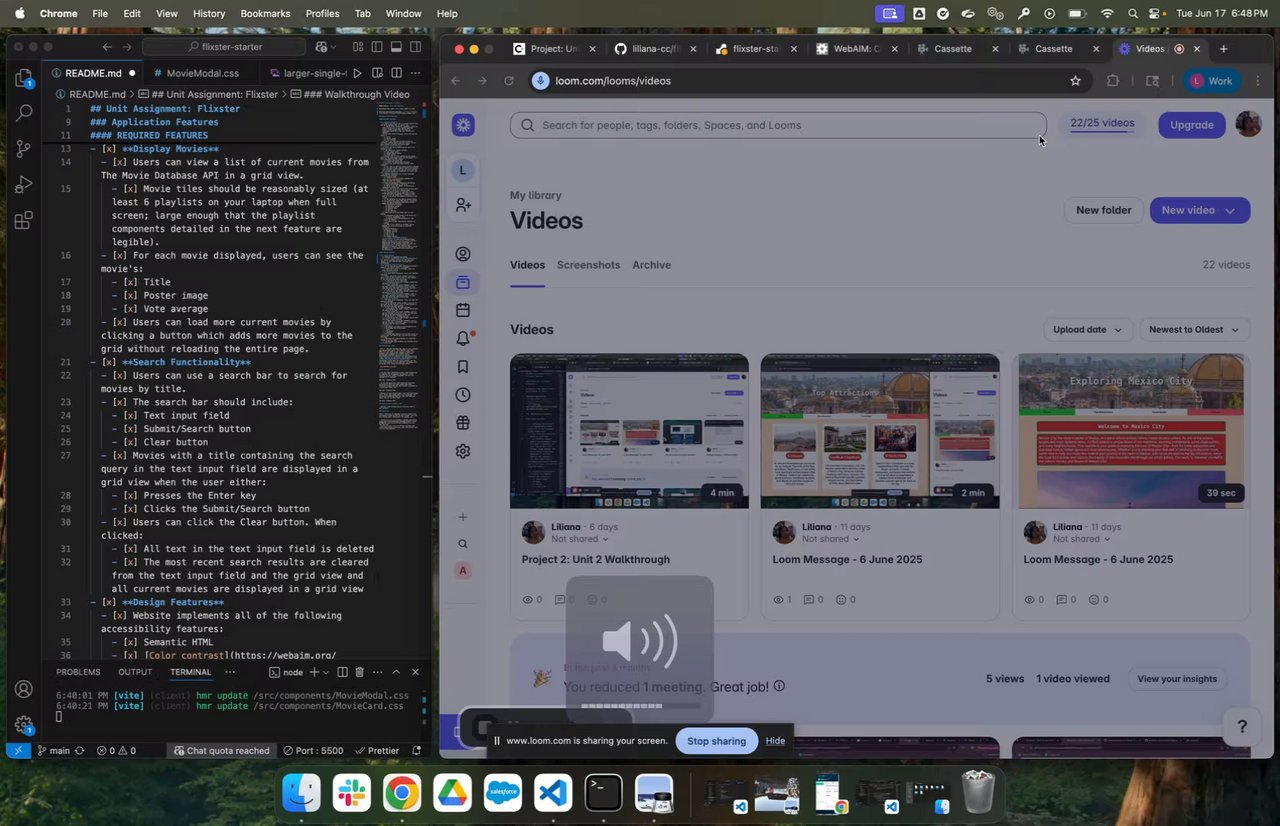This screenshot has width=1280, height=826.
Task: Open the Slack app in the dock
Action: pyautogui.click(x=352, y=794)
